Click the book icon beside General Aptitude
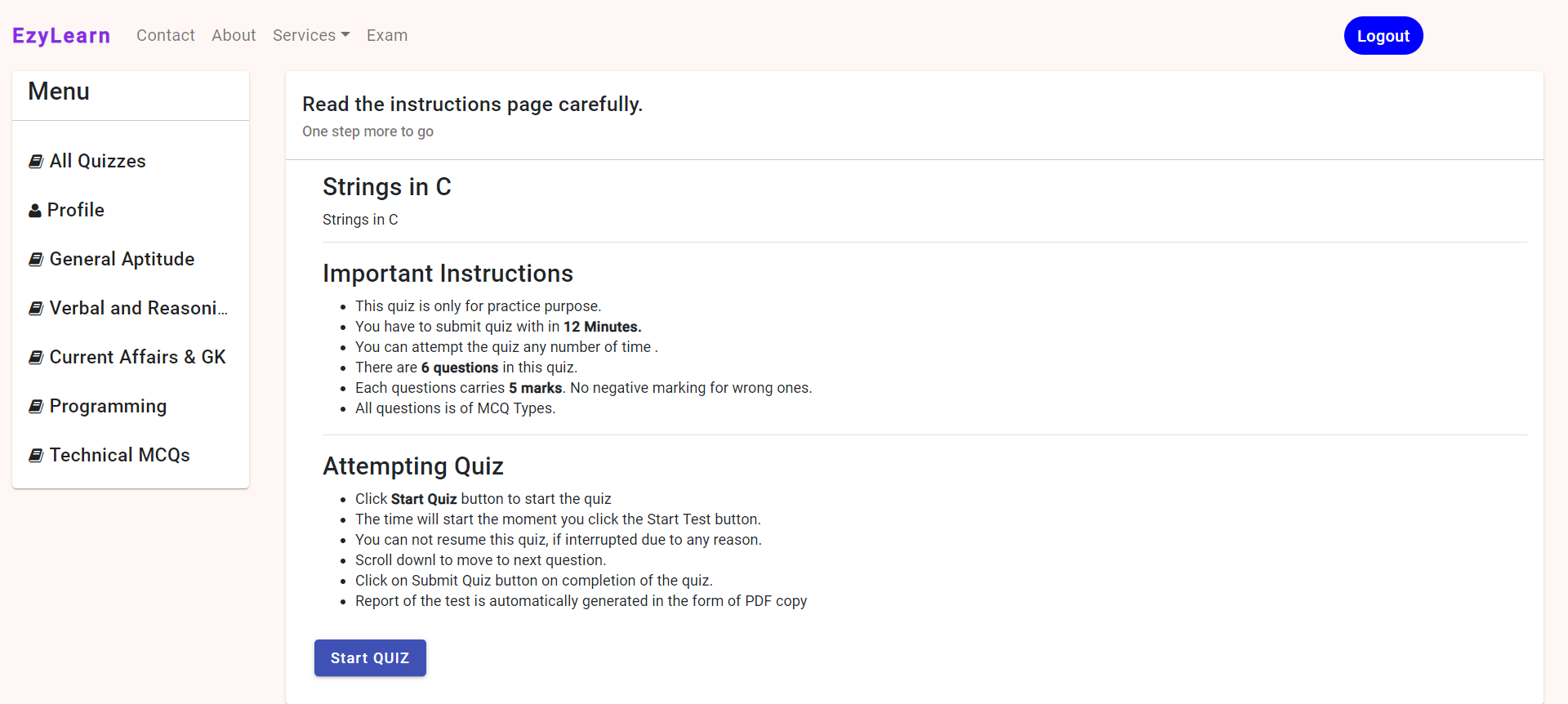This screenshot has height=704, width=1568. coord(35,259)
